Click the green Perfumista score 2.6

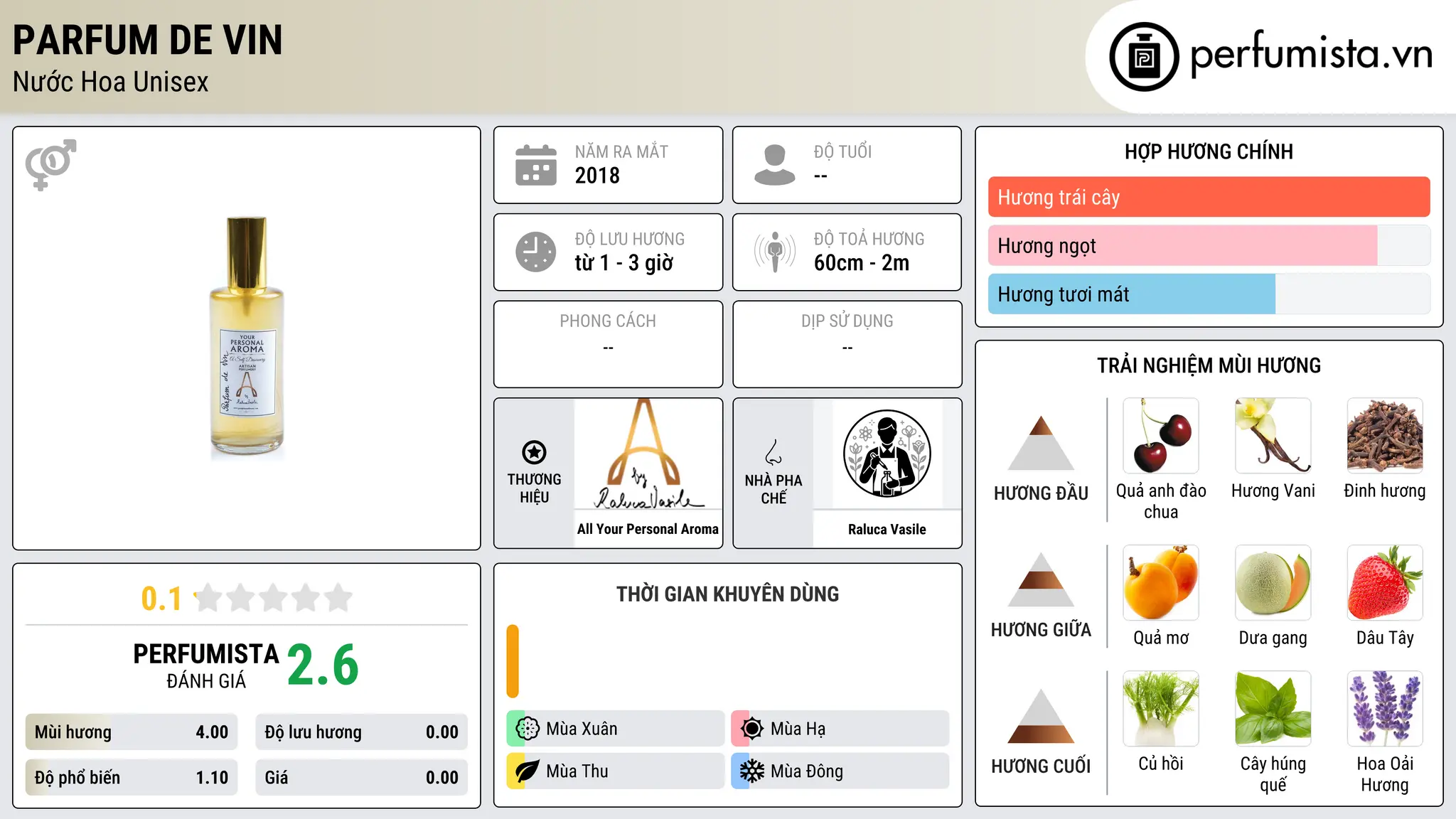pos(323,665)
